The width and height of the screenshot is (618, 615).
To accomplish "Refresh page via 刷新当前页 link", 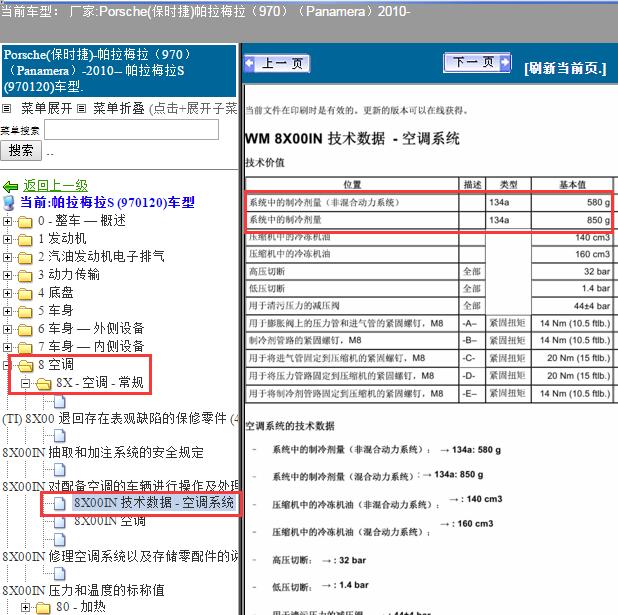I will tap(565, 68).
